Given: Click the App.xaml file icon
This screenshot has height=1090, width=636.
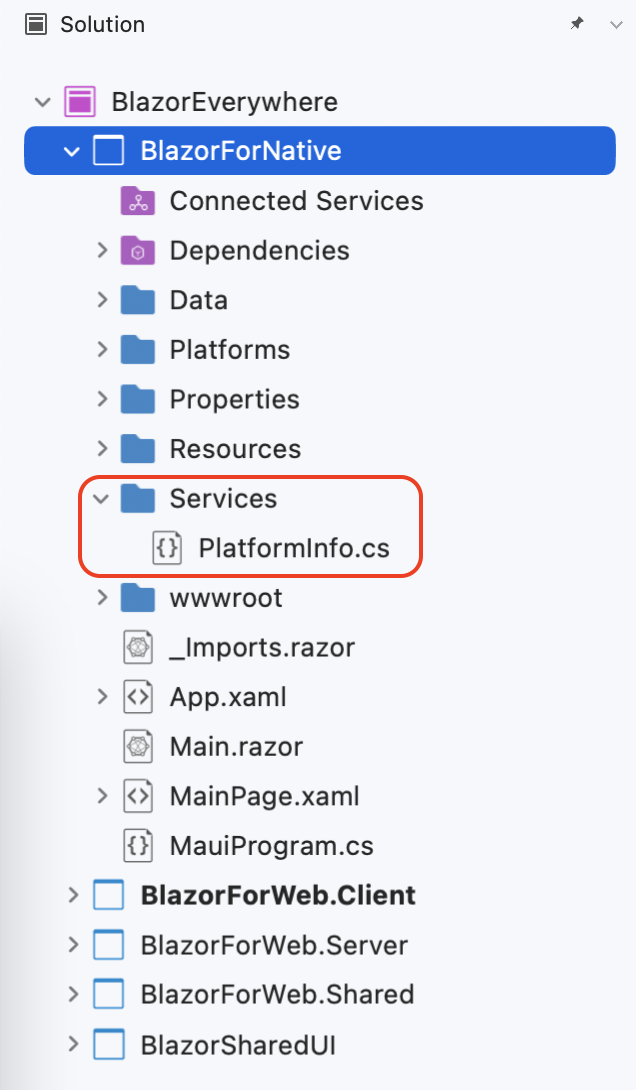Looking at the screenshot, I should [x=138, y=697].
